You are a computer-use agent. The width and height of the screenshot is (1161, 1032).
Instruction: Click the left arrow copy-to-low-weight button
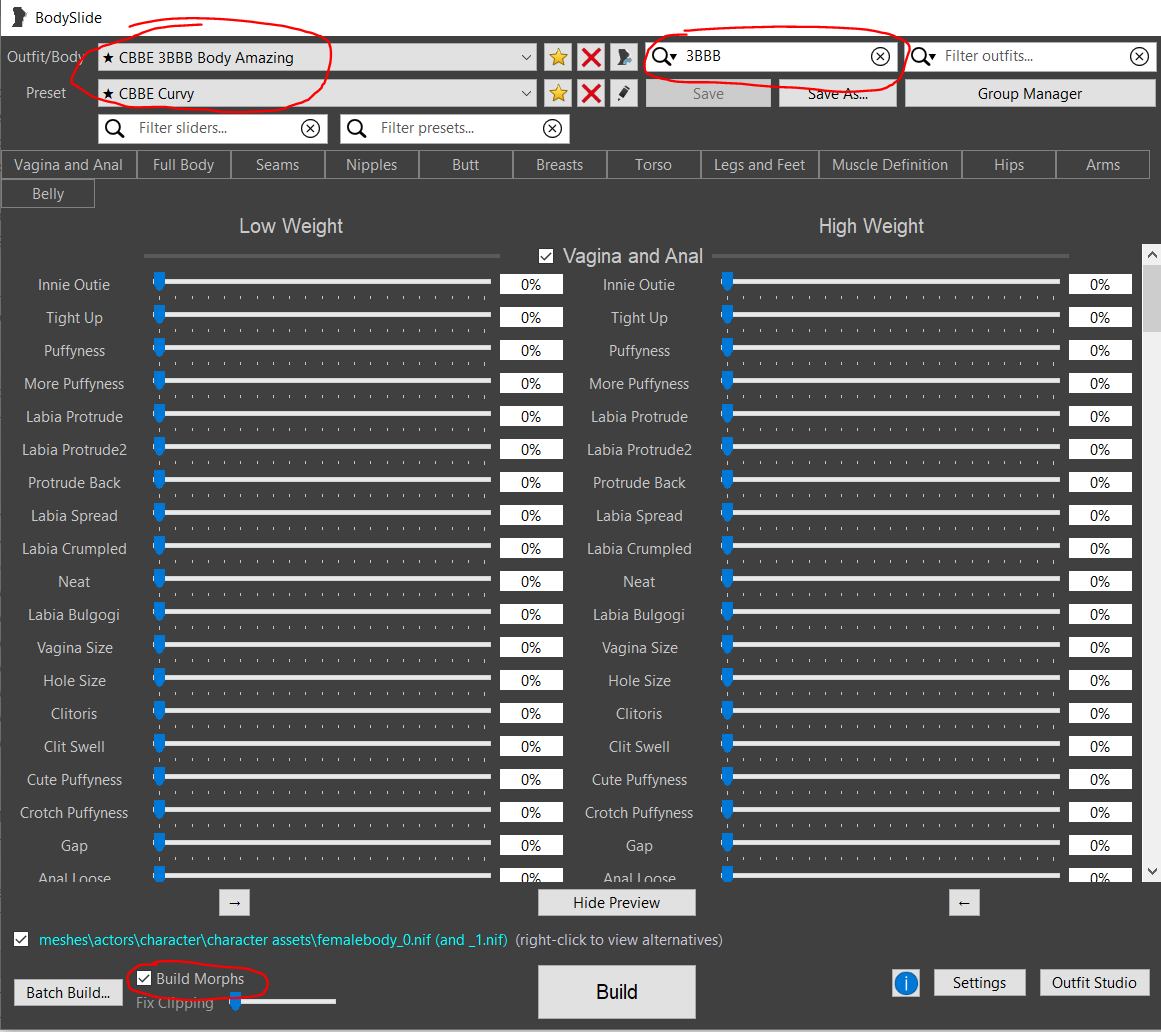[x=964, y=902]
